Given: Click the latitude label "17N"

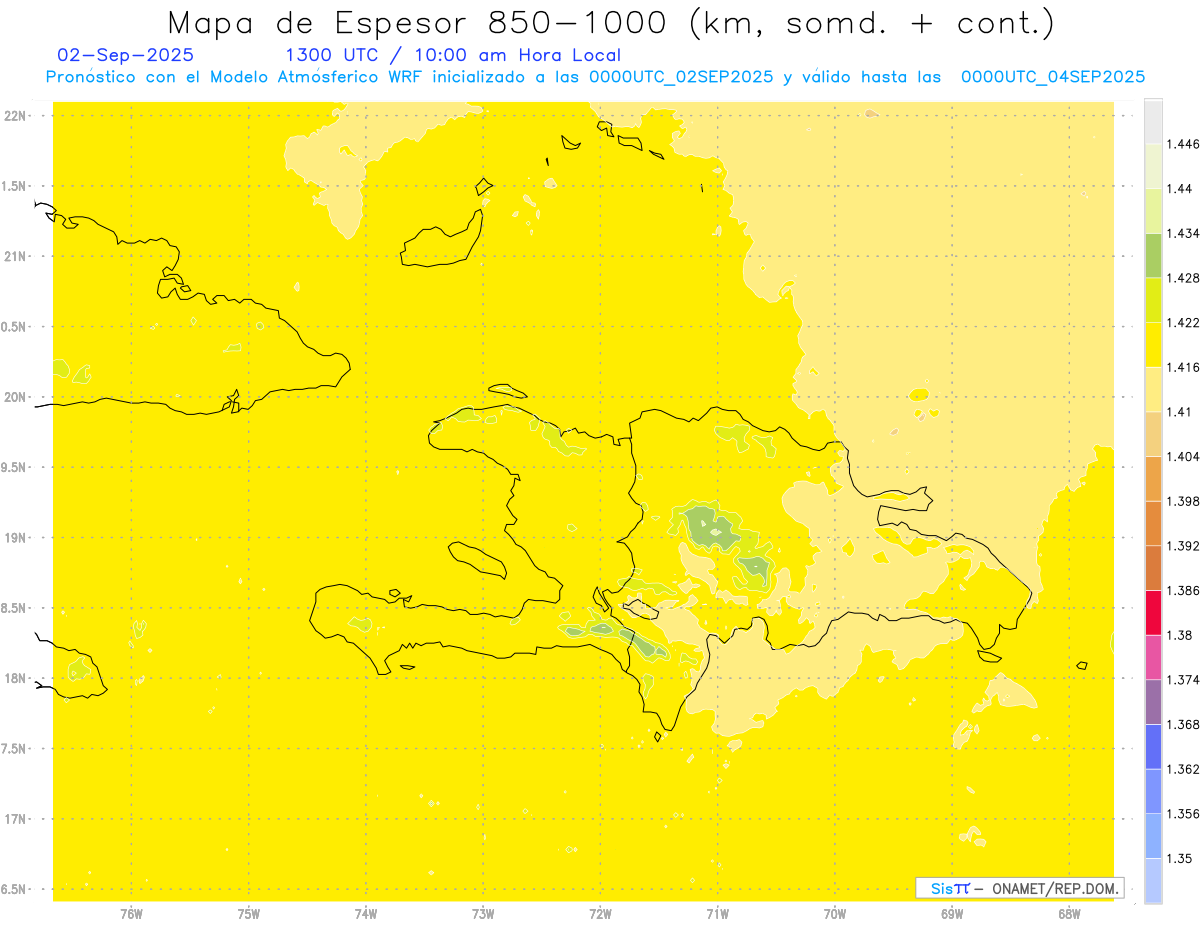Looking at the screenshot, I should pos(16,819).
